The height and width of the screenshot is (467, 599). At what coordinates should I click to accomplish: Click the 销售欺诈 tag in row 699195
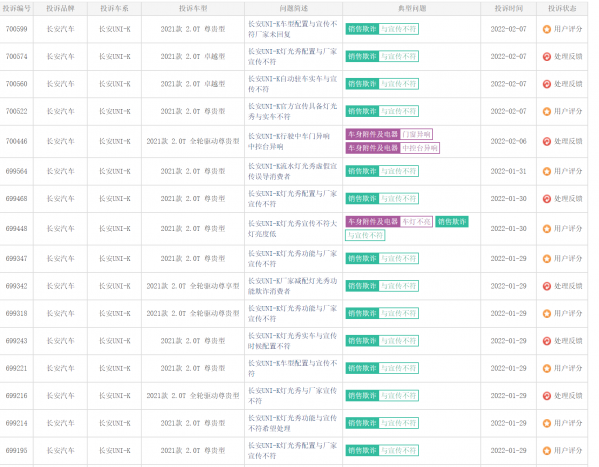coord(362,451)
